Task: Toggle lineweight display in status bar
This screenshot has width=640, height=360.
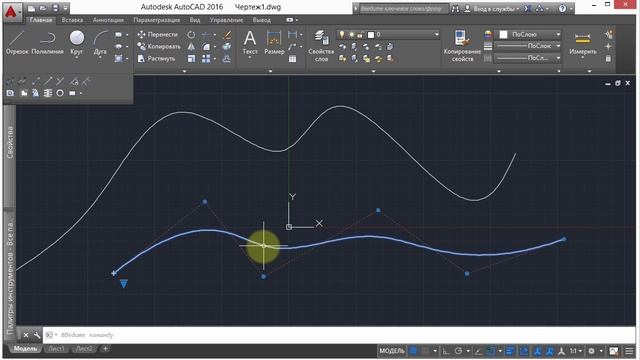Action: pyautogui.click(x=510, y=351)
